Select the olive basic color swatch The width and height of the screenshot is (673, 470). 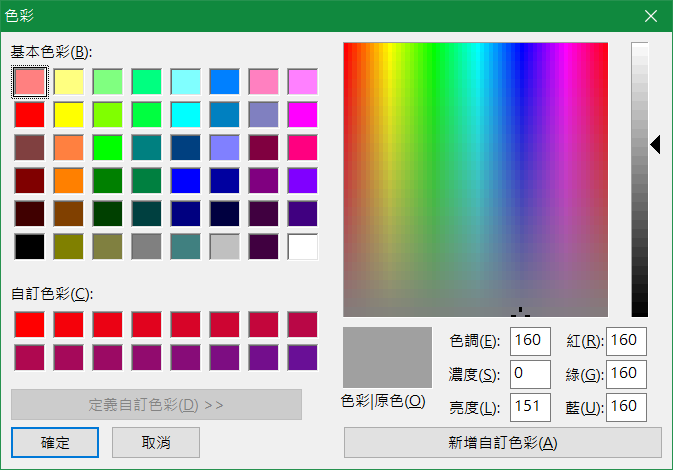(69, 247)
